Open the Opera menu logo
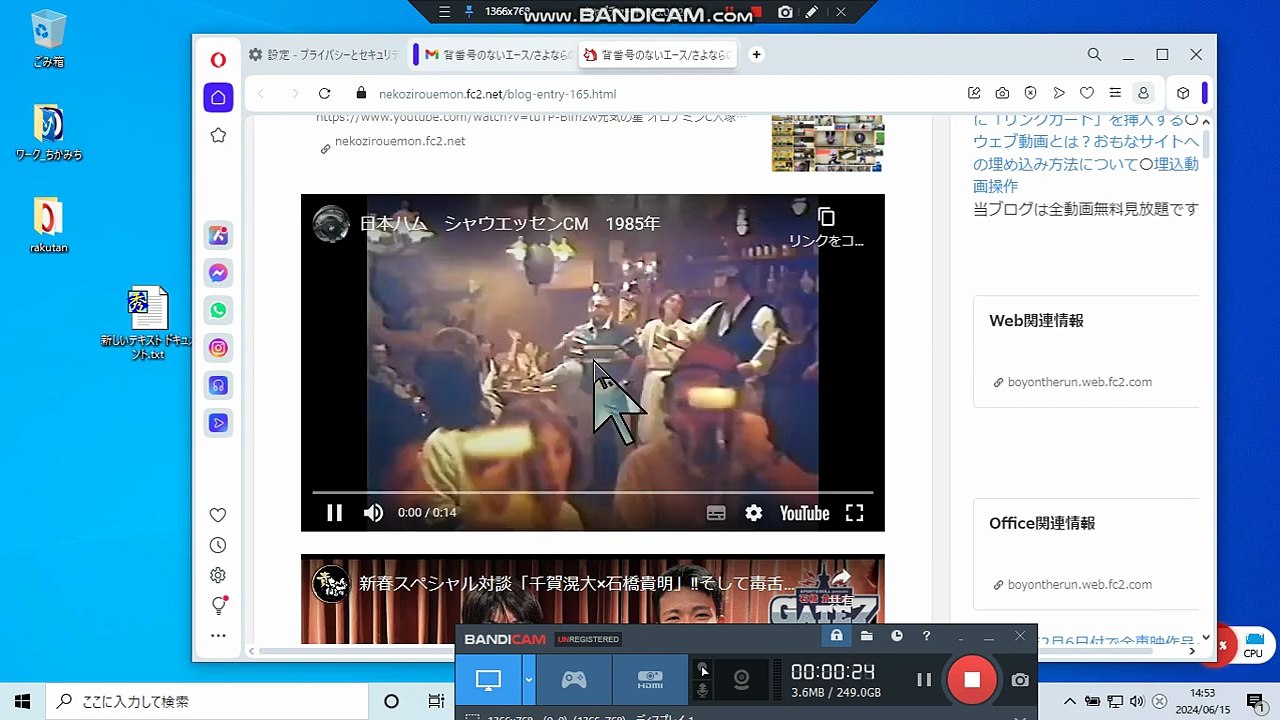Screen dimensions: 1280x720 218,60
